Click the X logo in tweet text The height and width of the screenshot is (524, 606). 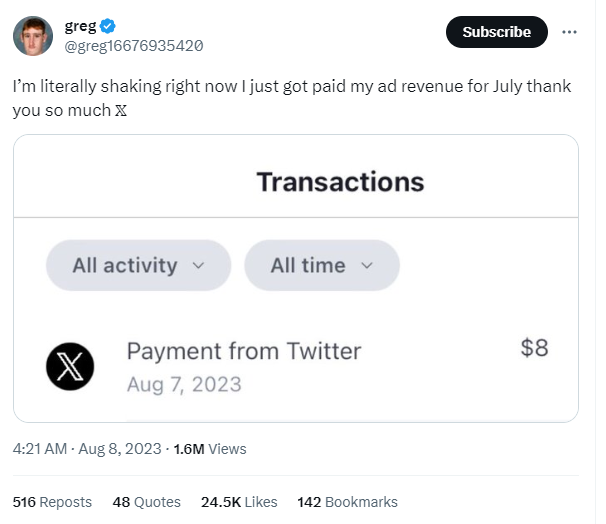(123, 110)
